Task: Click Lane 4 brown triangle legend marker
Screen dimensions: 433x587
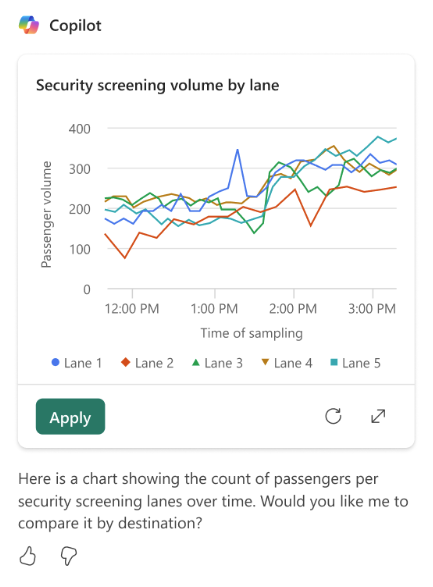Action: click(265, 362)
